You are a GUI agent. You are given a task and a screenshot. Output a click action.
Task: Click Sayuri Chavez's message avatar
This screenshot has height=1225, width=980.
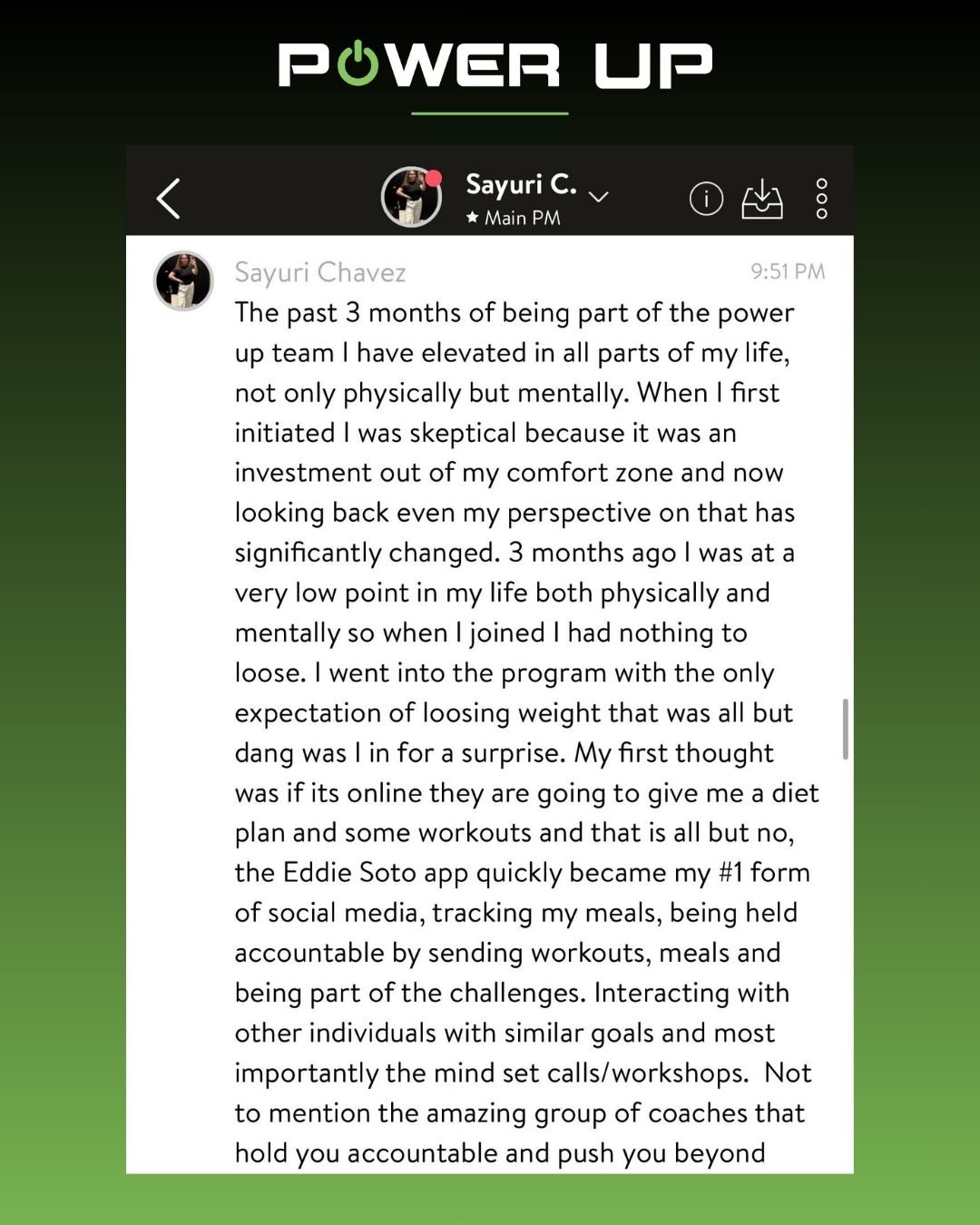(183, 280)
